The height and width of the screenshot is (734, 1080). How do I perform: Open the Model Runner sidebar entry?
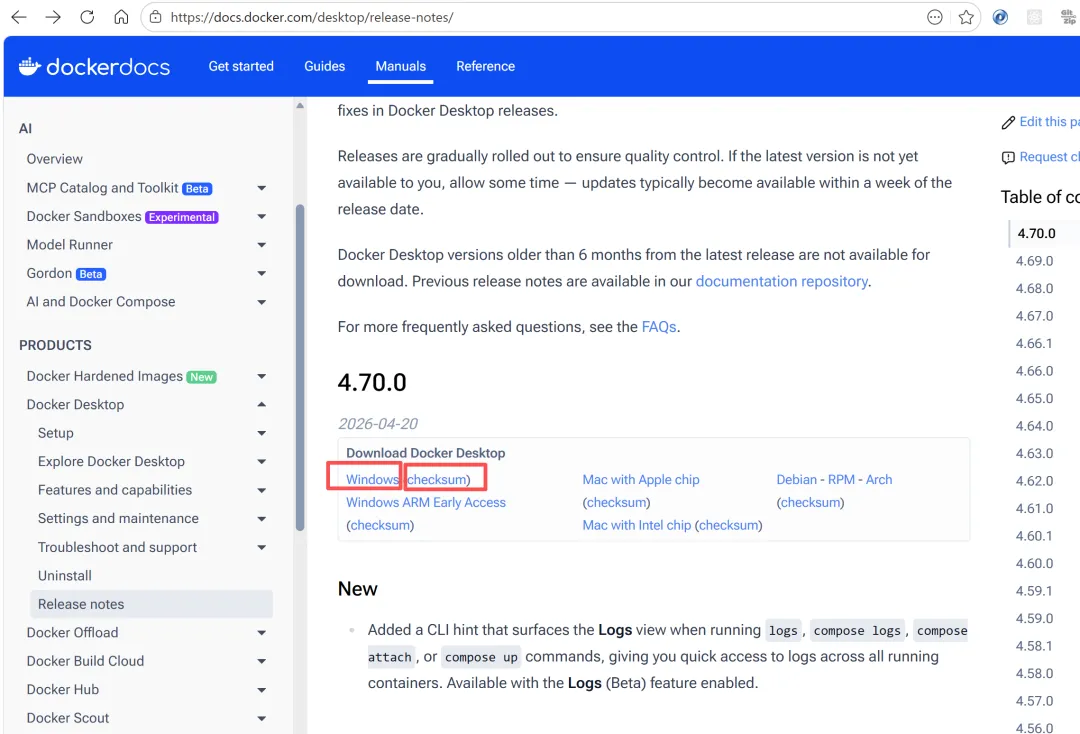click(70, 244)
